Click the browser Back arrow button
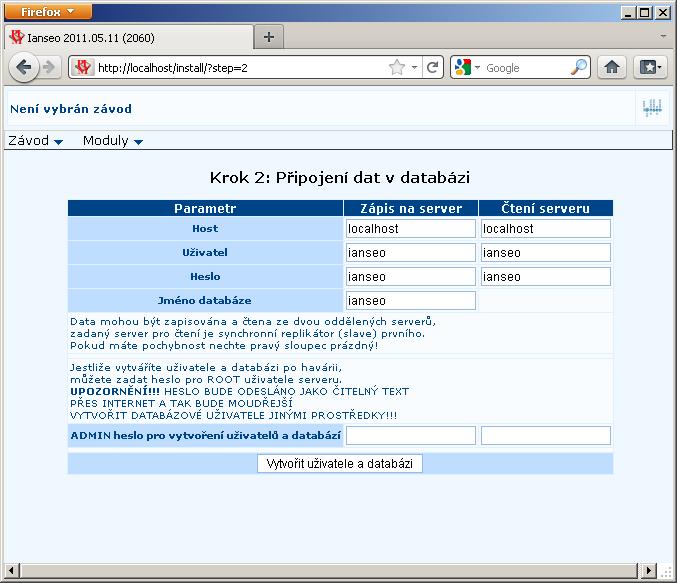This screenshot has width=677, height=583. (x=23, y=67)
